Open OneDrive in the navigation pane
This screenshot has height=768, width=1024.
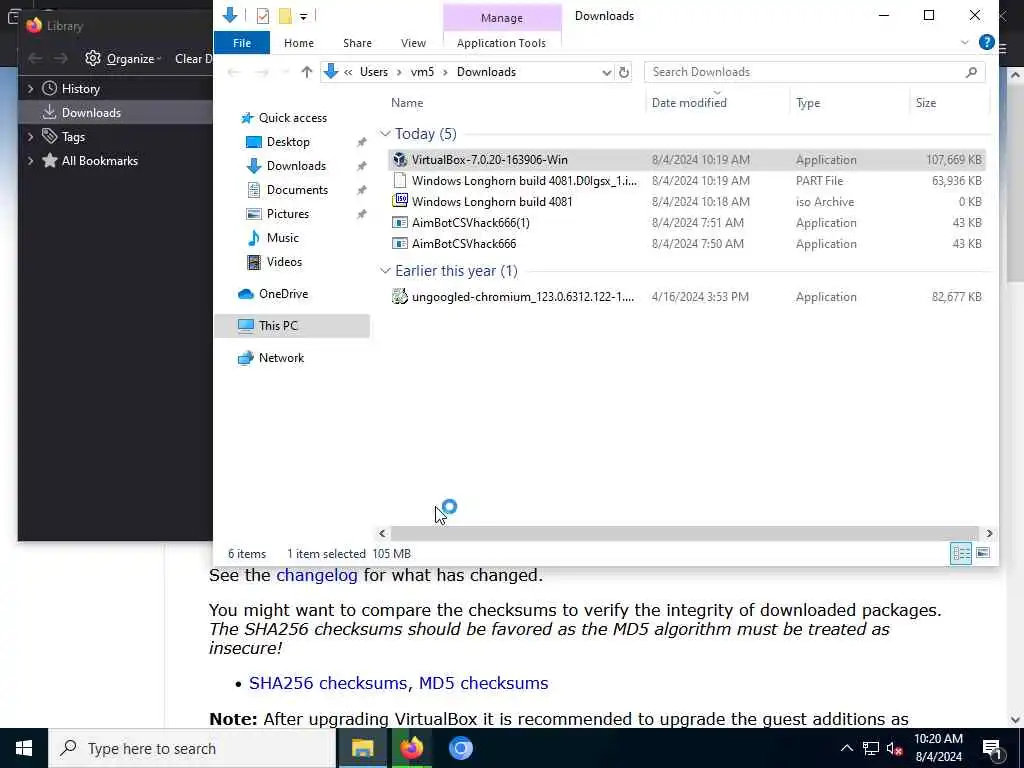(x=283, y=294)
